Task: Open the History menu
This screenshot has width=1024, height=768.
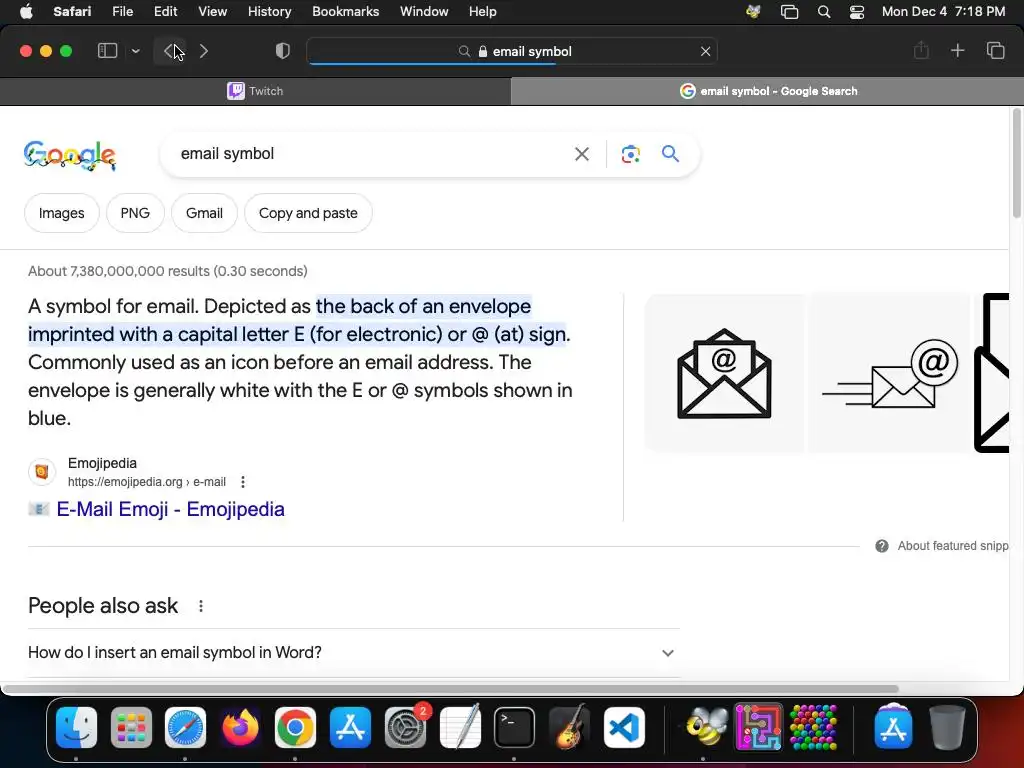Action: tap(269, 12)
